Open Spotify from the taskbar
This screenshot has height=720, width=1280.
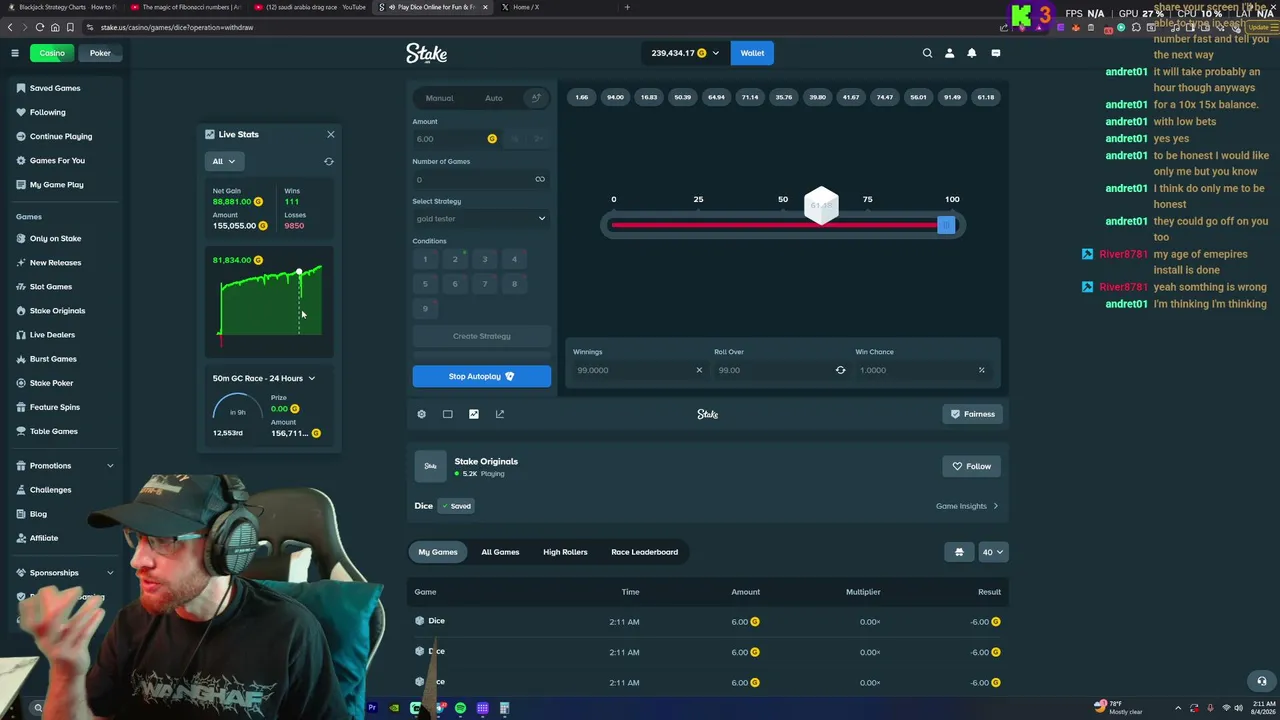(x=460, y=708)
